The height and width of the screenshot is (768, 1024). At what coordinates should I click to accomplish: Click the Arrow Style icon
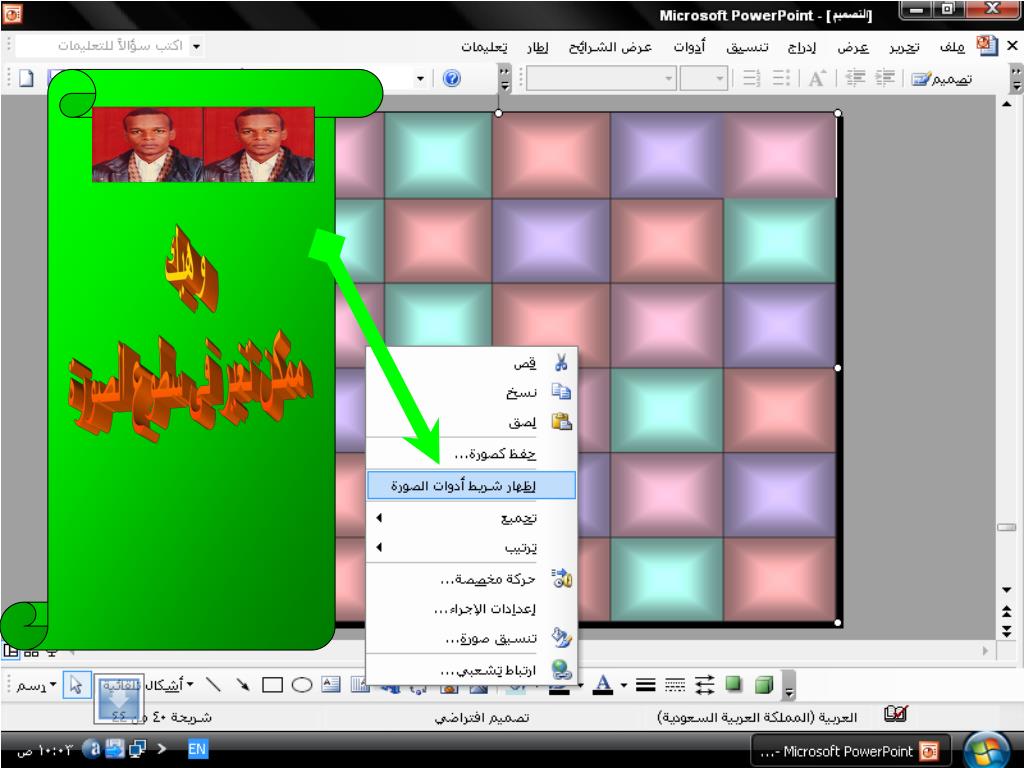coord(705,685)
